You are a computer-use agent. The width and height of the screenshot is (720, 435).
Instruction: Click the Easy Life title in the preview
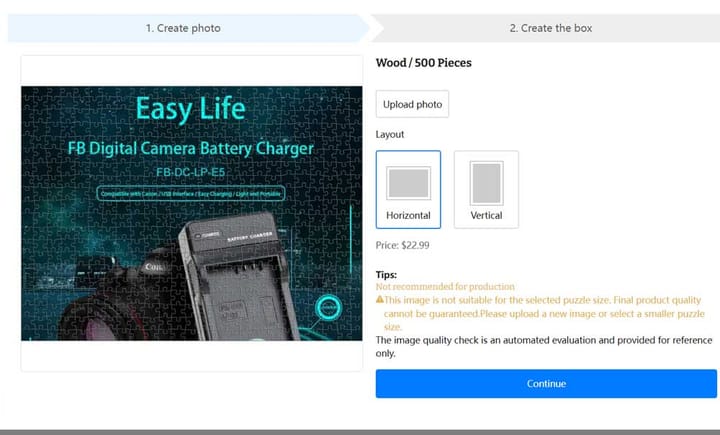(191, 109)
